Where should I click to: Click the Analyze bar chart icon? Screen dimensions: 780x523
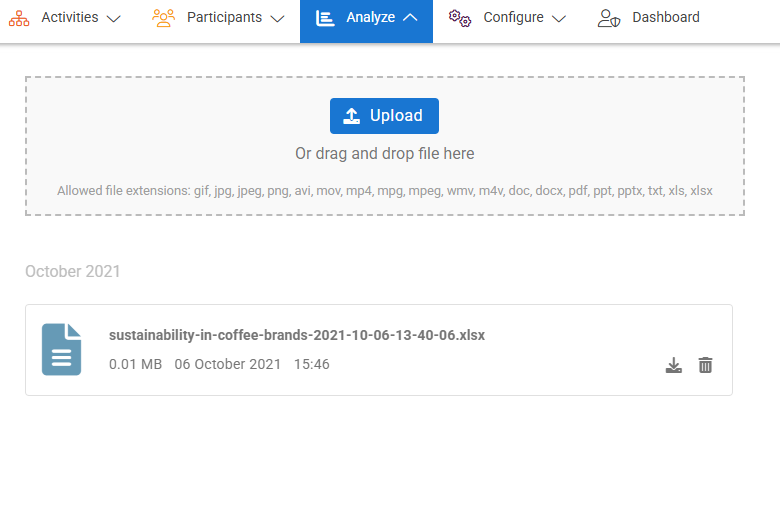click(325, 18)
